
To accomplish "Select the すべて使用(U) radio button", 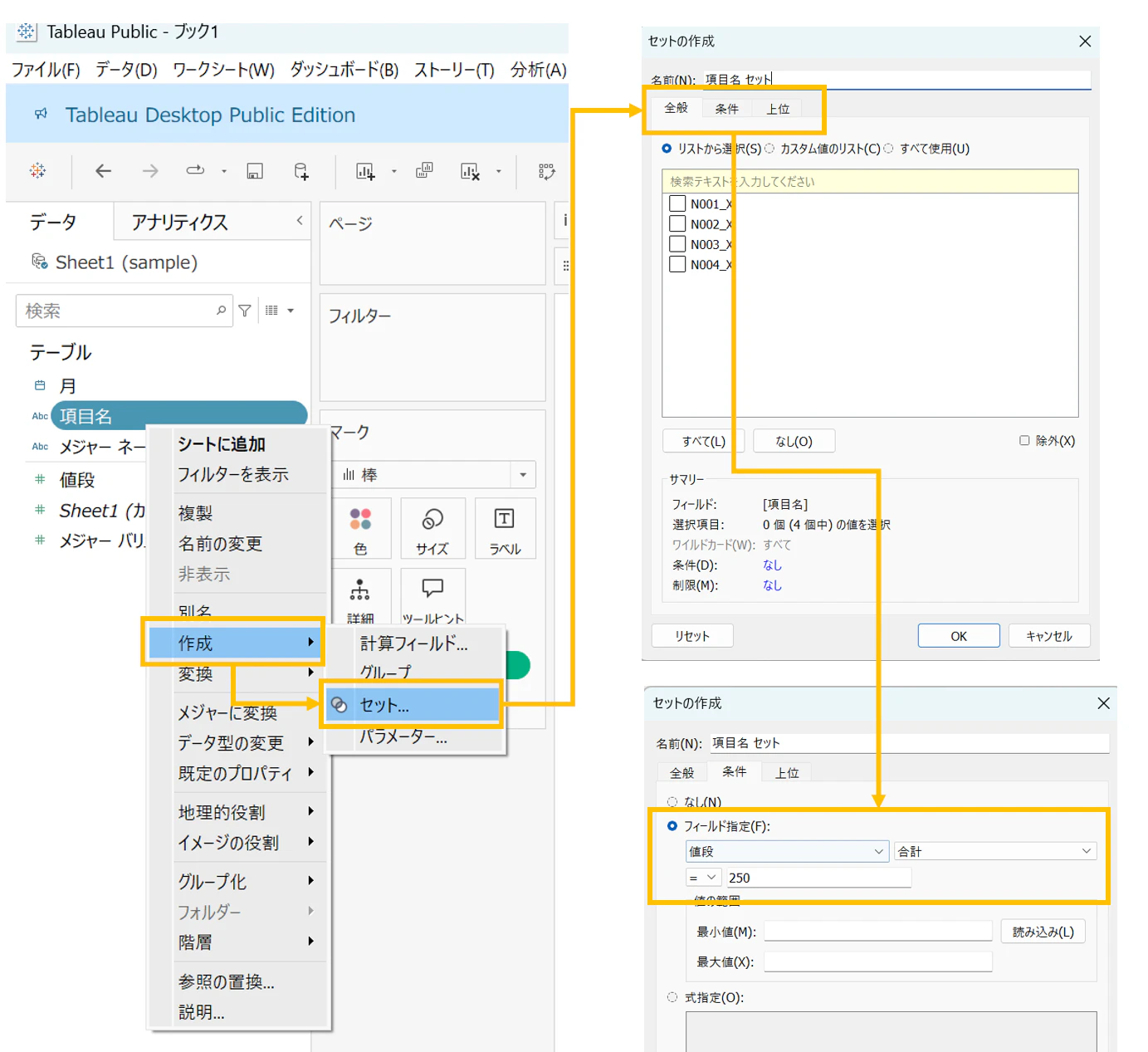I will click(x=889, y=149).
